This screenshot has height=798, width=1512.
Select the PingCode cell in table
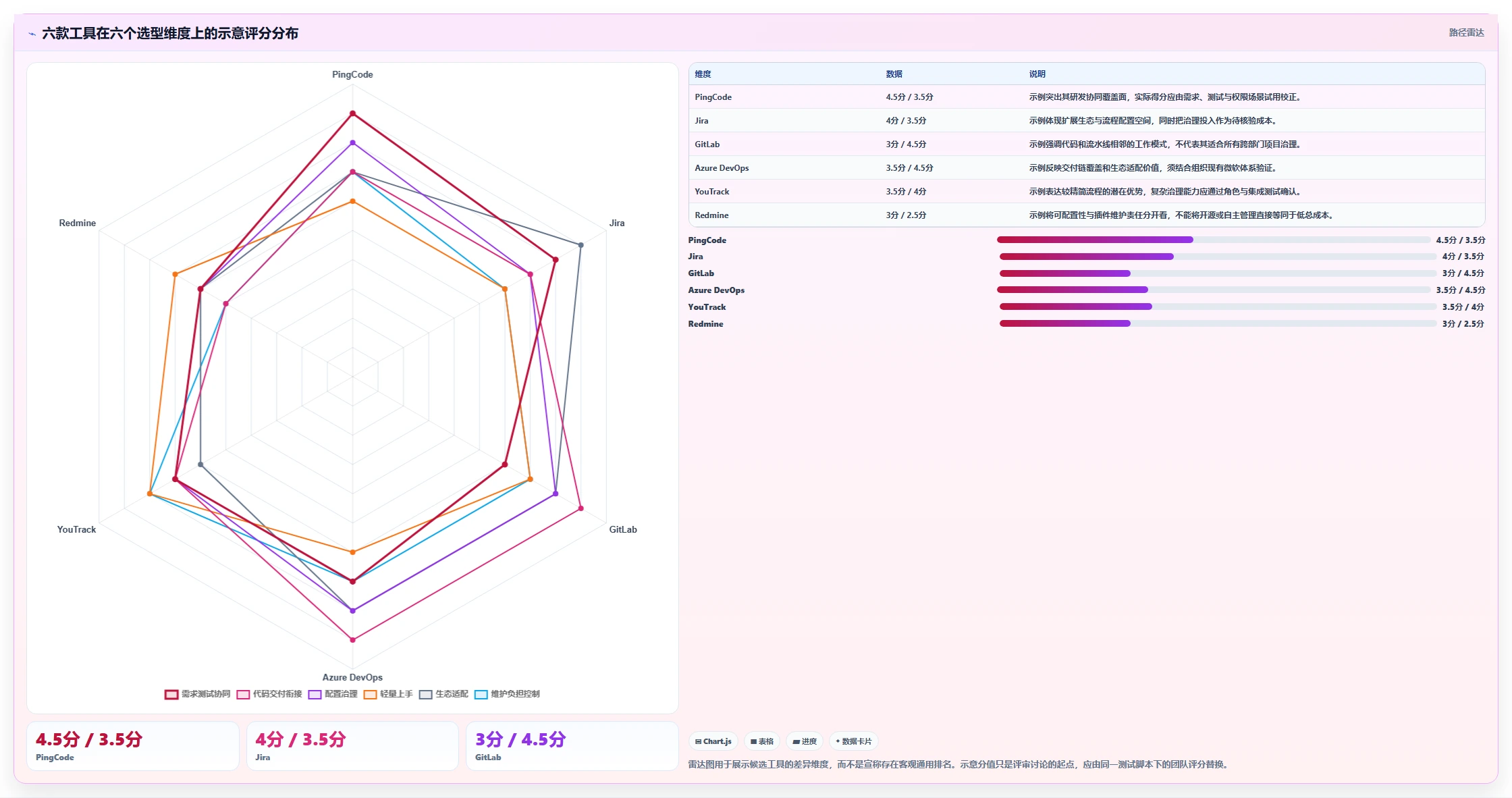pyautogui.click(x=713, y=97)
